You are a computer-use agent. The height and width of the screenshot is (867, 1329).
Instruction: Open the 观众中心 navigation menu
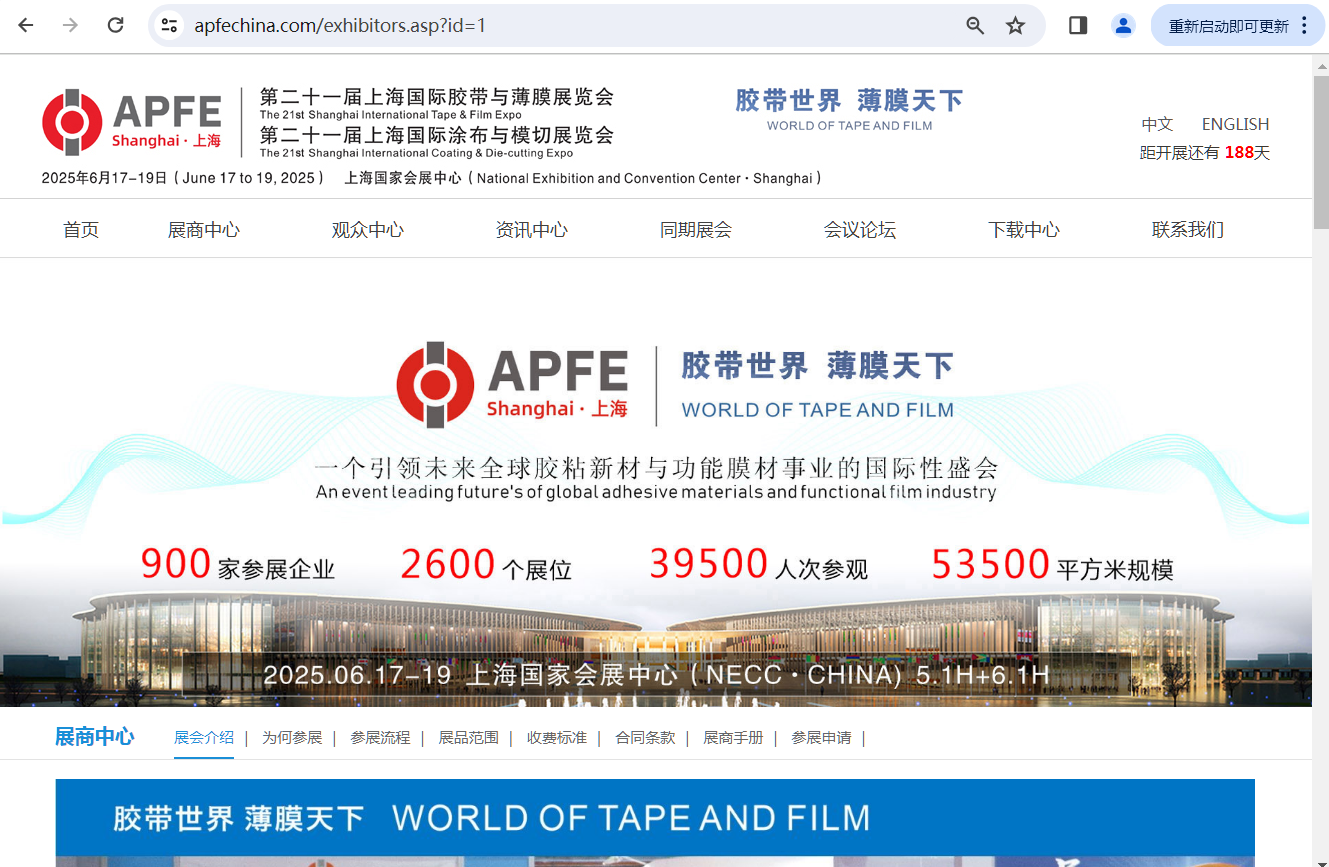click(368, 230)
